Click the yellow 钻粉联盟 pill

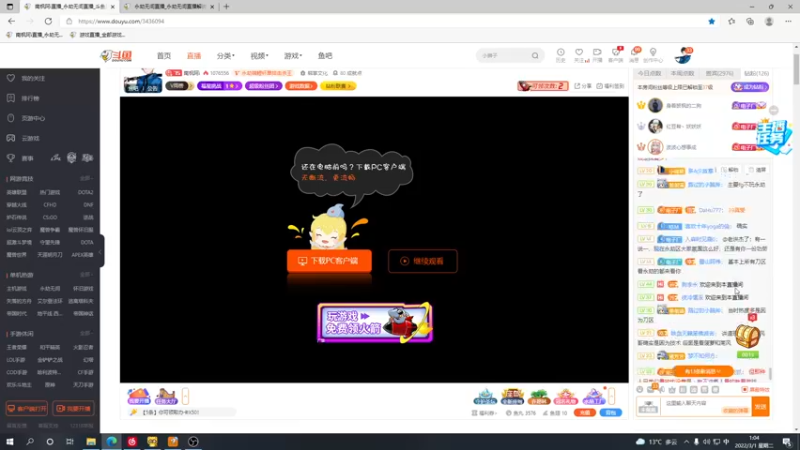[x=338, y=86]
